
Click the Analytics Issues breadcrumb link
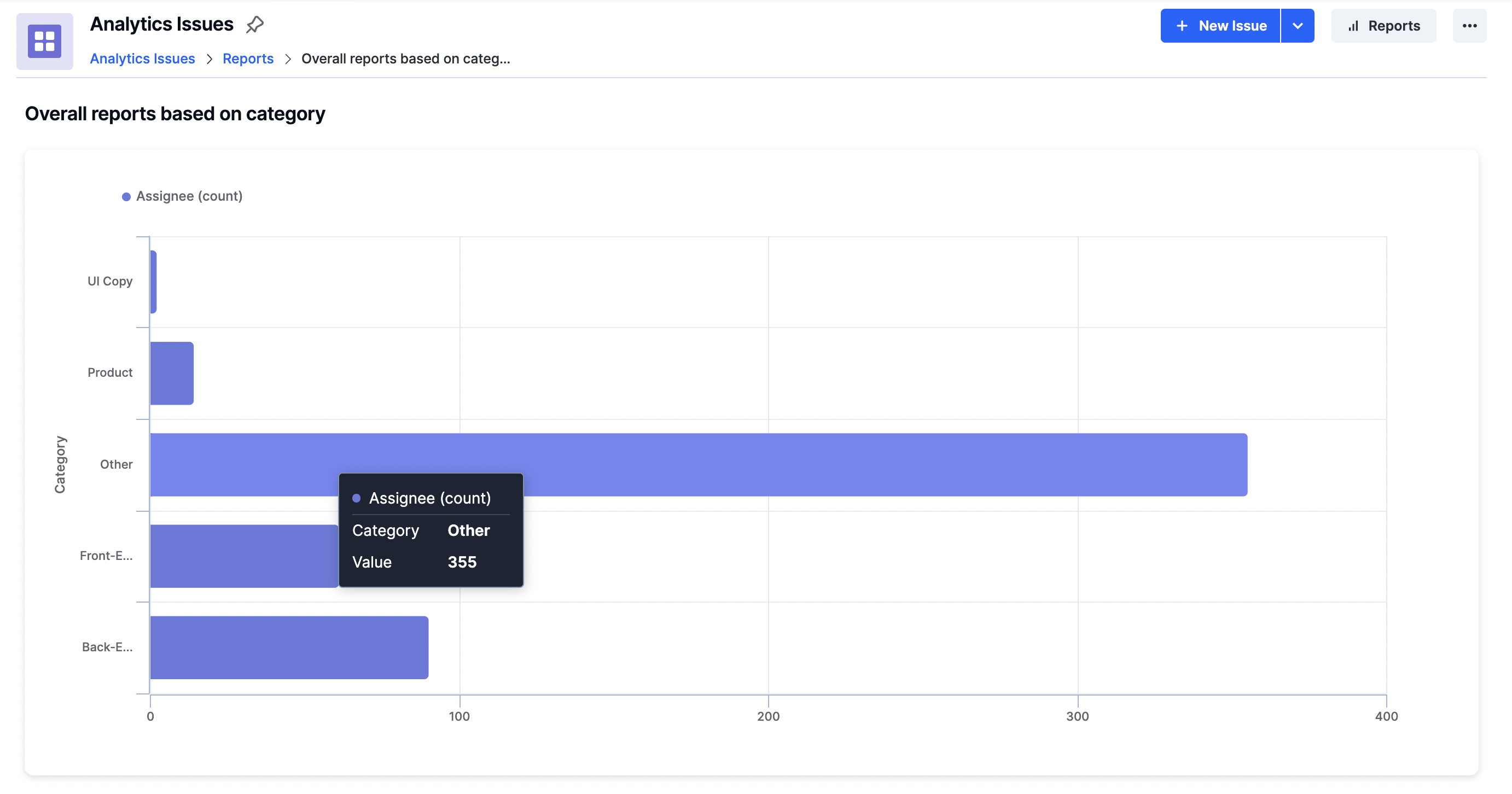click(x=142, y=58)
